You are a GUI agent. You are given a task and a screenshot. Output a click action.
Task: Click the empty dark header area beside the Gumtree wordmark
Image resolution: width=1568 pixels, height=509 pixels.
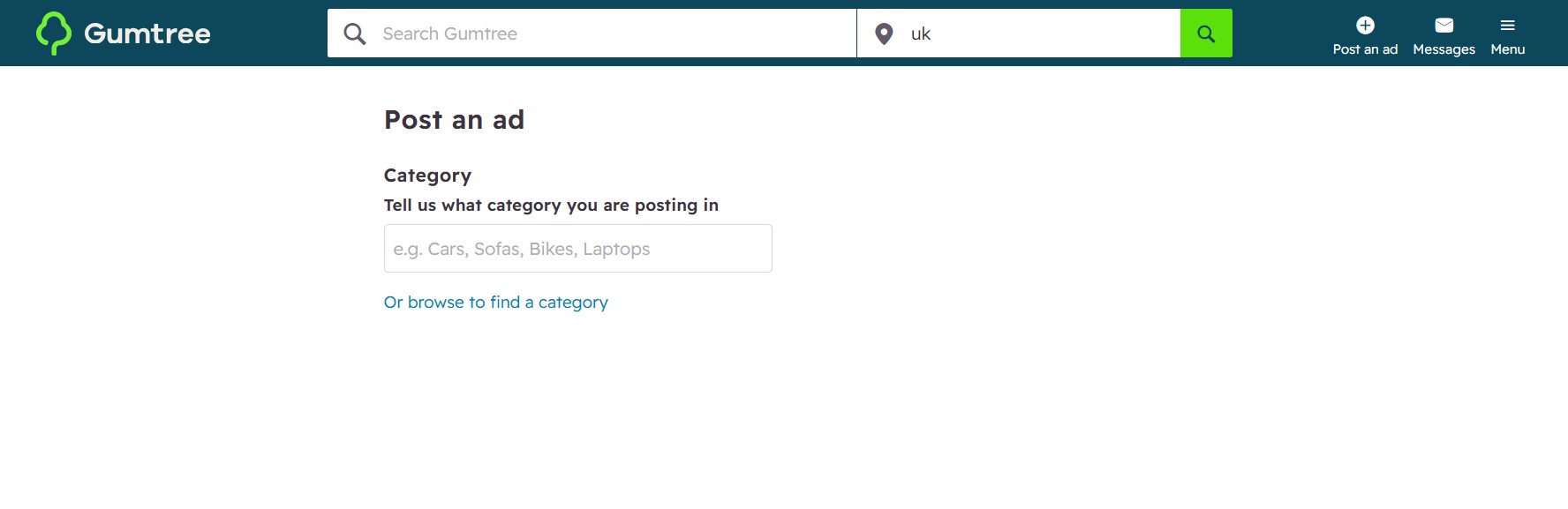(x=269, y=34)
